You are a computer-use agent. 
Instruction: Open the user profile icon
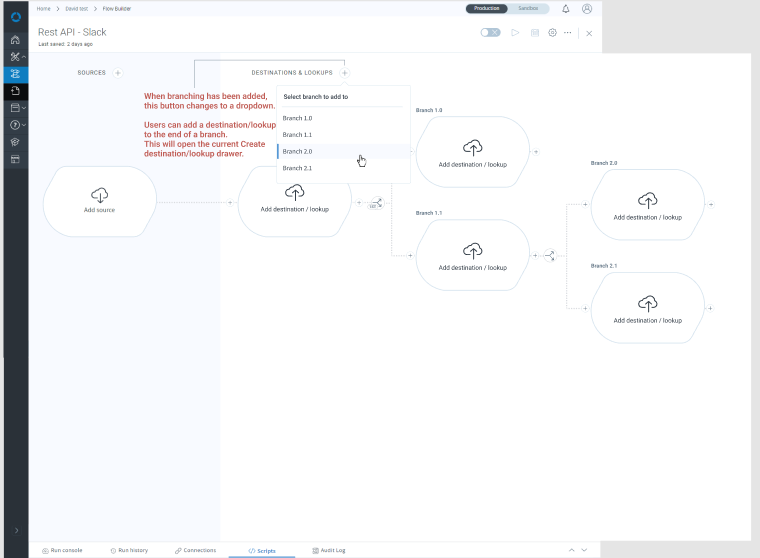click(587, 9)
